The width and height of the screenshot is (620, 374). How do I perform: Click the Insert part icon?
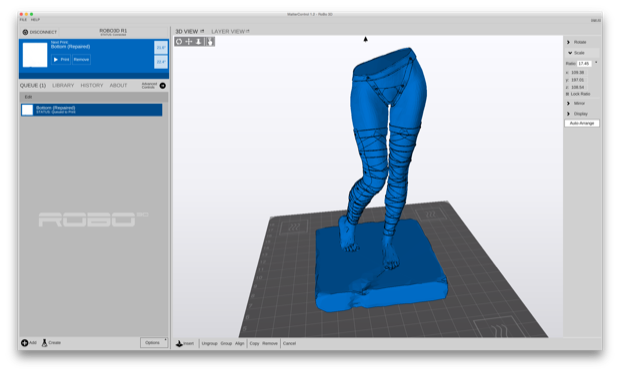tap(179, 343)
